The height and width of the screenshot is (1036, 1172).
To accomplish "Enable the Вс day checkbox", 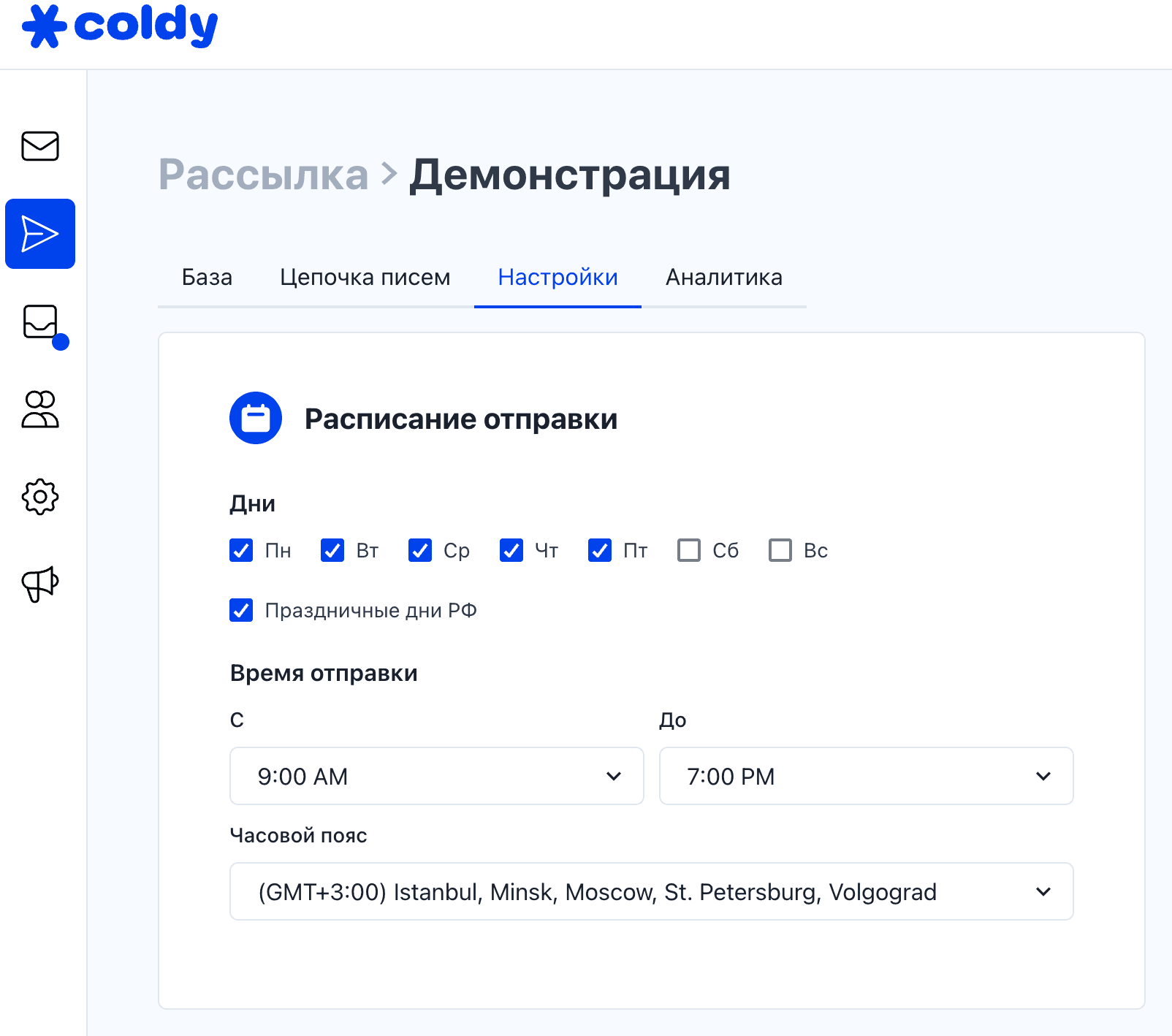I will click(x=780, y=550).
